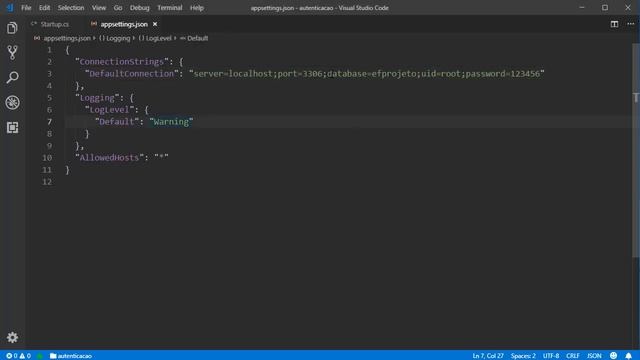Open the Debug view
Viewport: 640px width, 360px height.
click(x=12, y=102)
